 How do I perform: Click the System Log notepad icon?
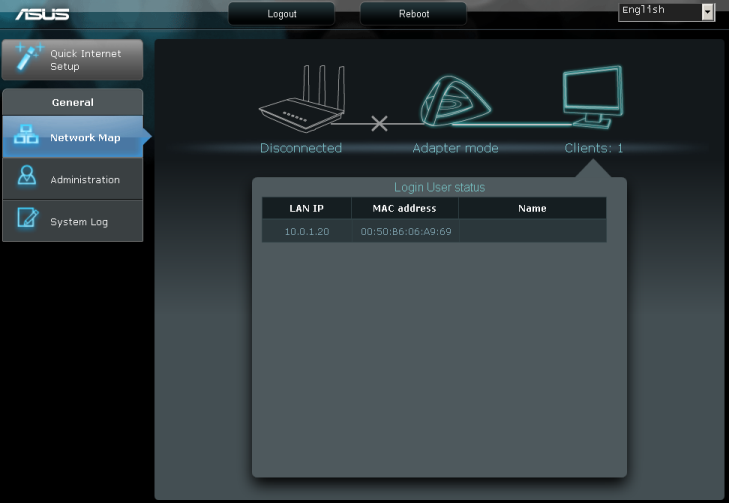(x=27, y=218)
